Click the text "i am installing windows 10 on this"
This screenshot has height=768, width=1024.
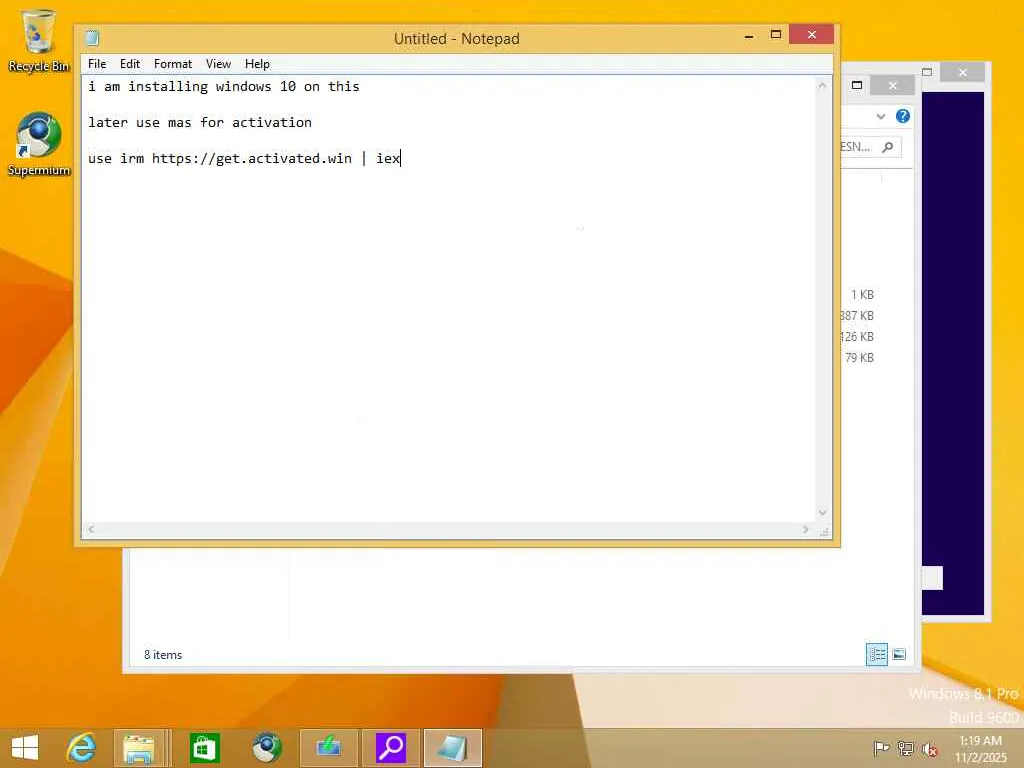coord(224,86)
